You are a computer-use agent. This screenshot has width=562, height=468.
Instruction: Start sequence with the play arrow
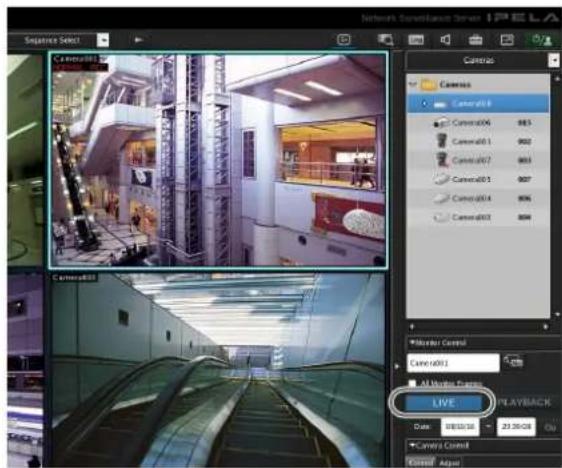138,40
